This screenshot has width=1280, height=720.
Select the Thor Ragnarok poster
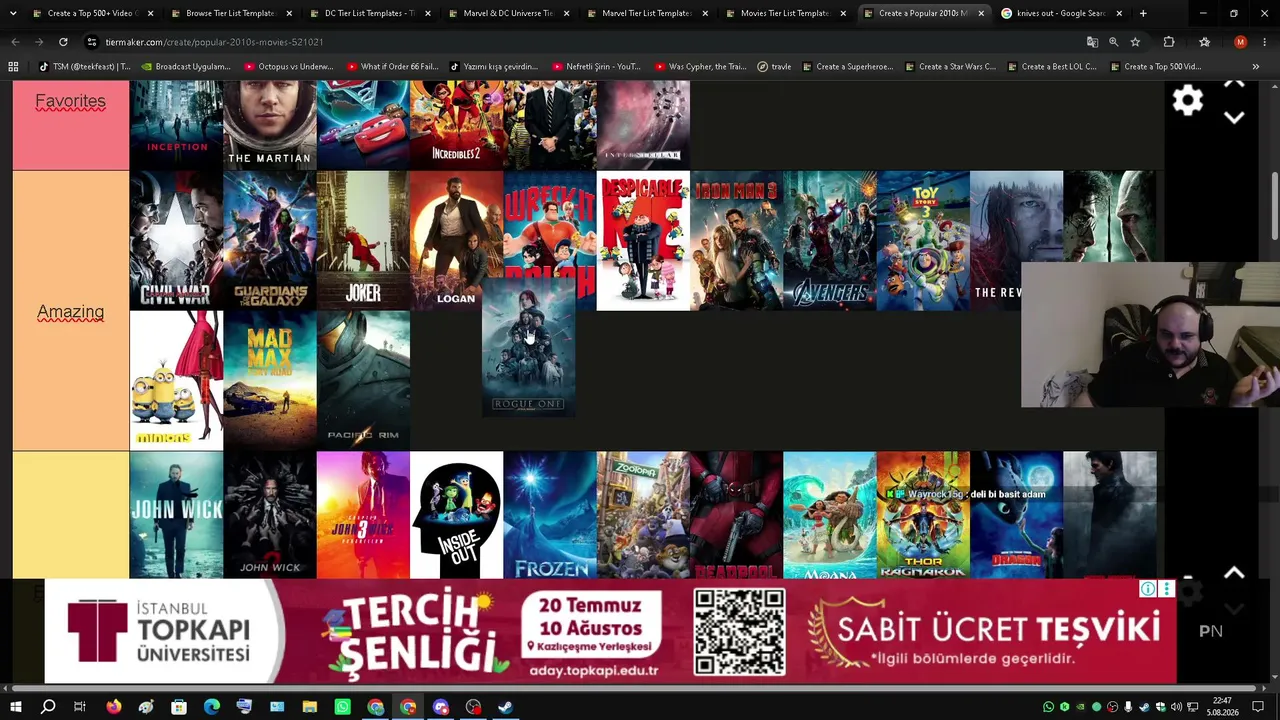click(x=923, y=515)
